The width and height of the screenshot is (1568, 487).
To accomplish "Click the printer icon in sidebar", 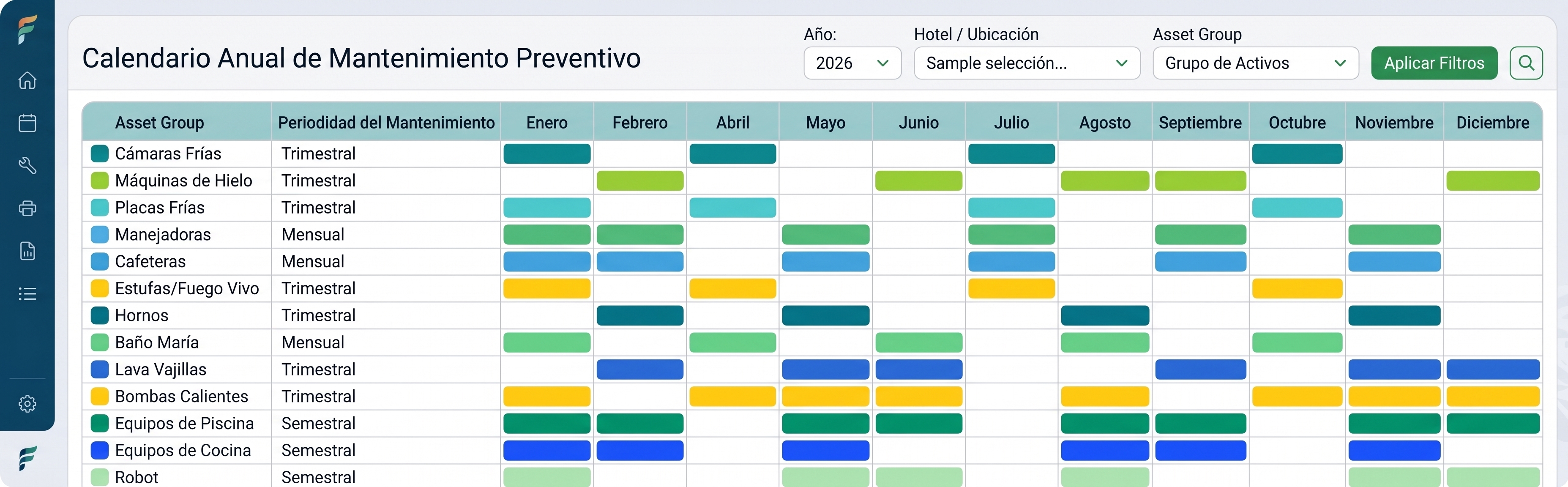I will (x=27, y=208).
